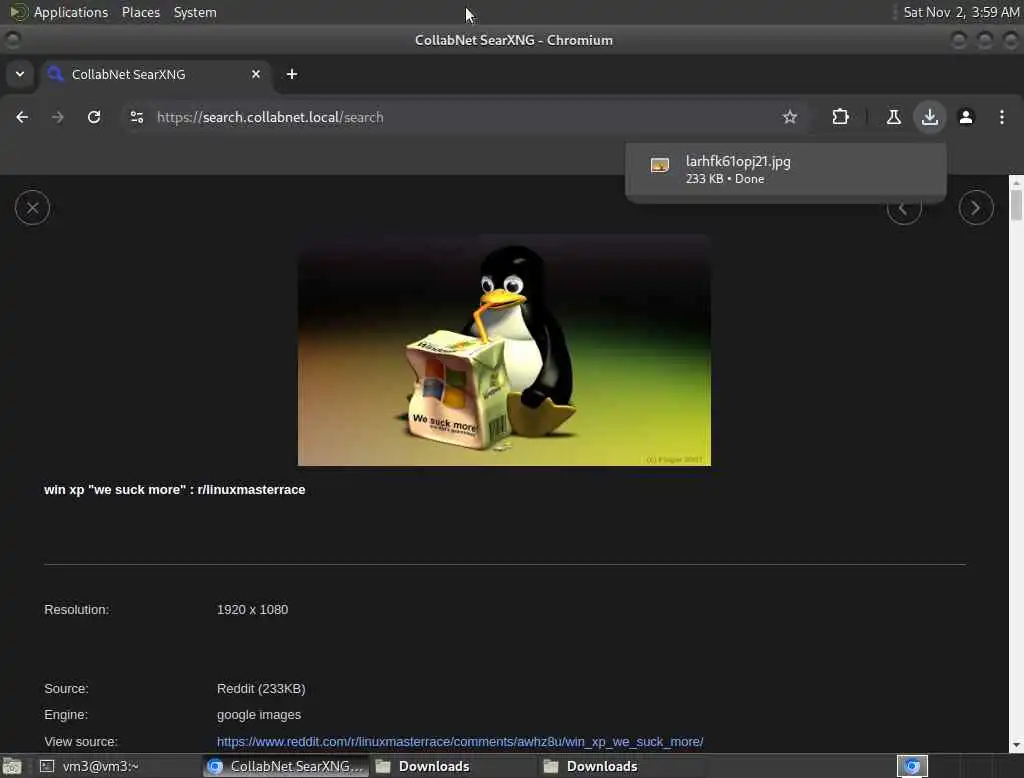The image size is (1024, 778).
Task: Click the engine value google images
Action: coord(259,715)
